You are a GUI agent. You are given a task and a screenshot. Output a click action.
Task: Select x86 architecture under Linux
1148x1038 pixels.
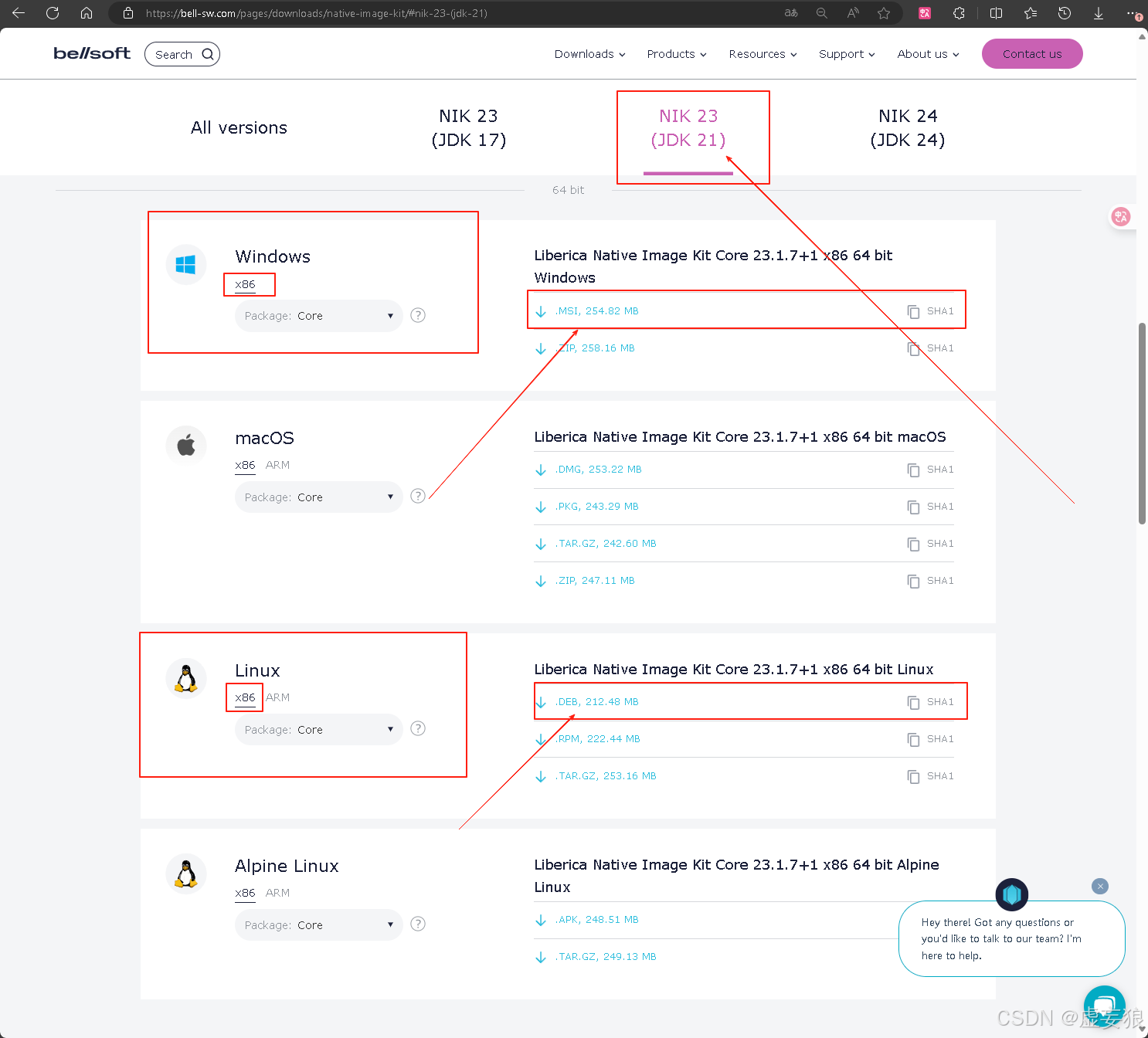tap(245, 697)
